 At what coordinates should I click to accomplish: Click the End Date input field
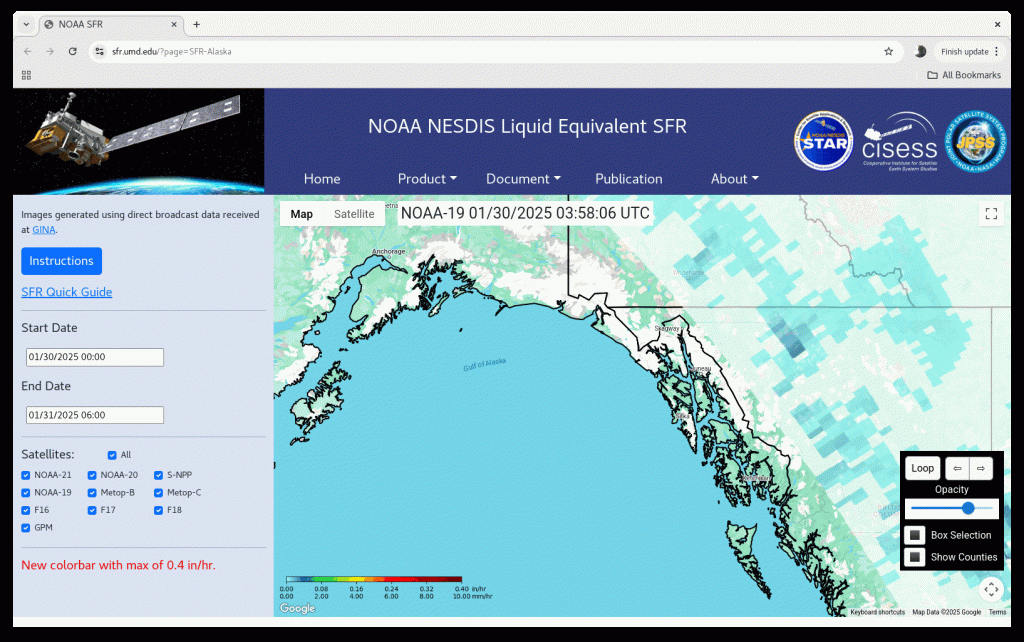95,415
